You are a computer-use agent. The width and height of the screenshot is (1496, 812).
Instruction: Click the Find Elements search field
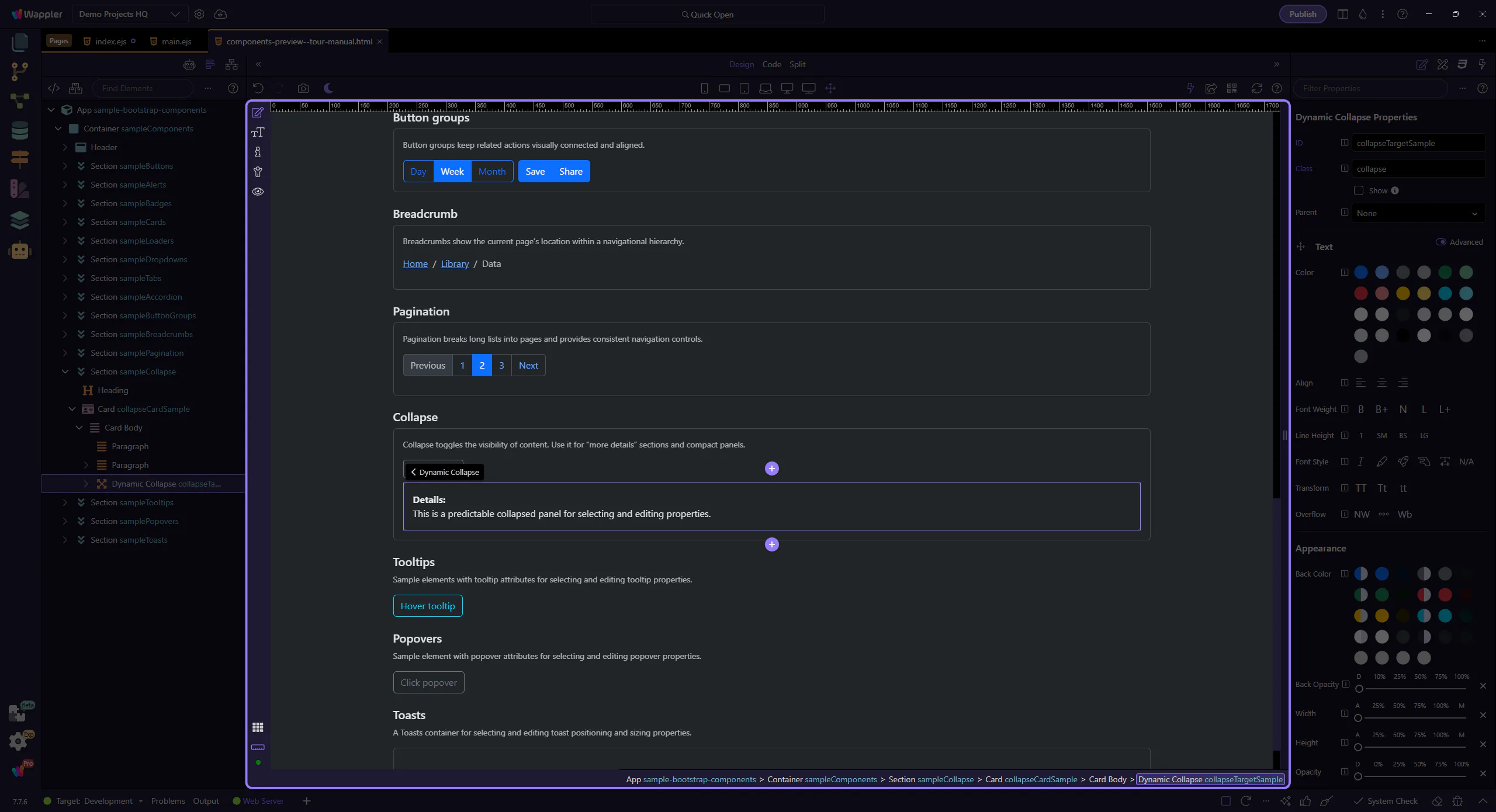click(x=143, y=88)
